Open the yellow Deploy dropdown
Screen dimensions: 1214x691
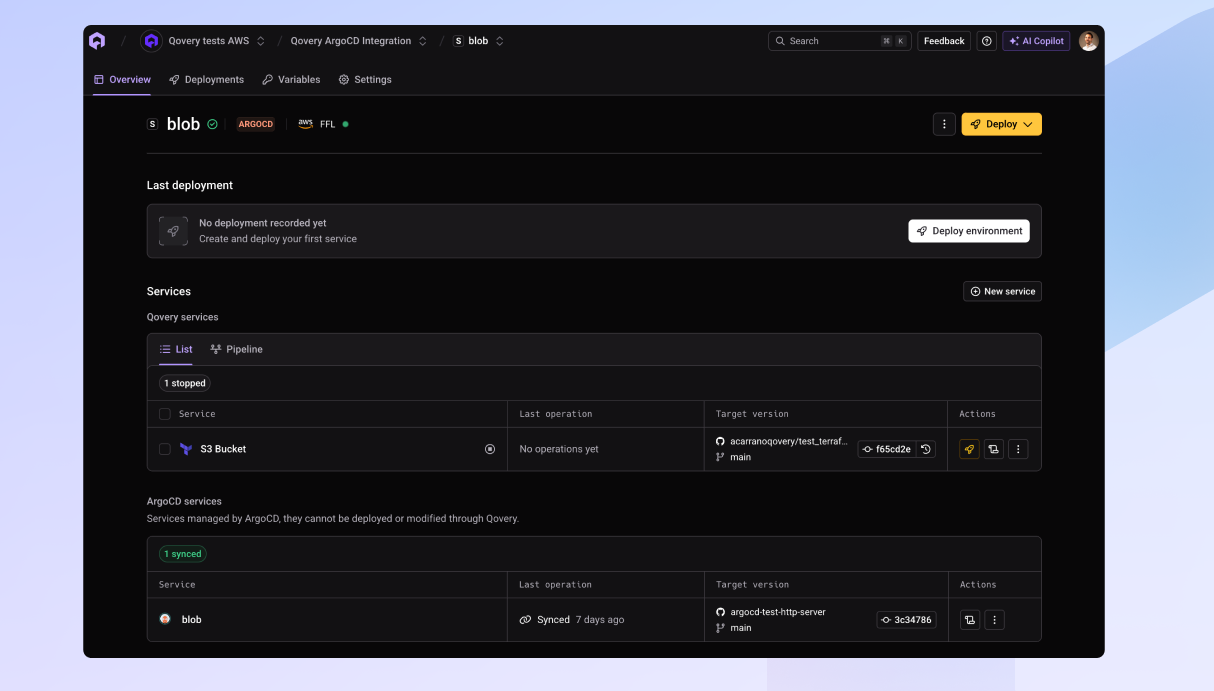[1001, 124]
